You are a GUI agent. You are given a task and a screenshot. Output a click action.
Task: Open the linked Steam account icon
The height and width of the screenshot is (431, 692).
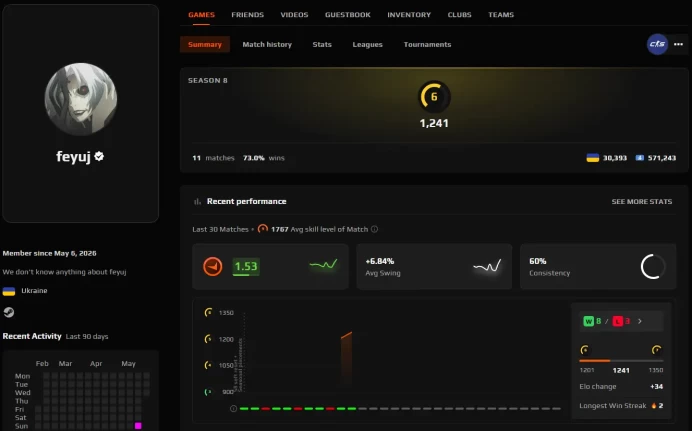[9, 312]
